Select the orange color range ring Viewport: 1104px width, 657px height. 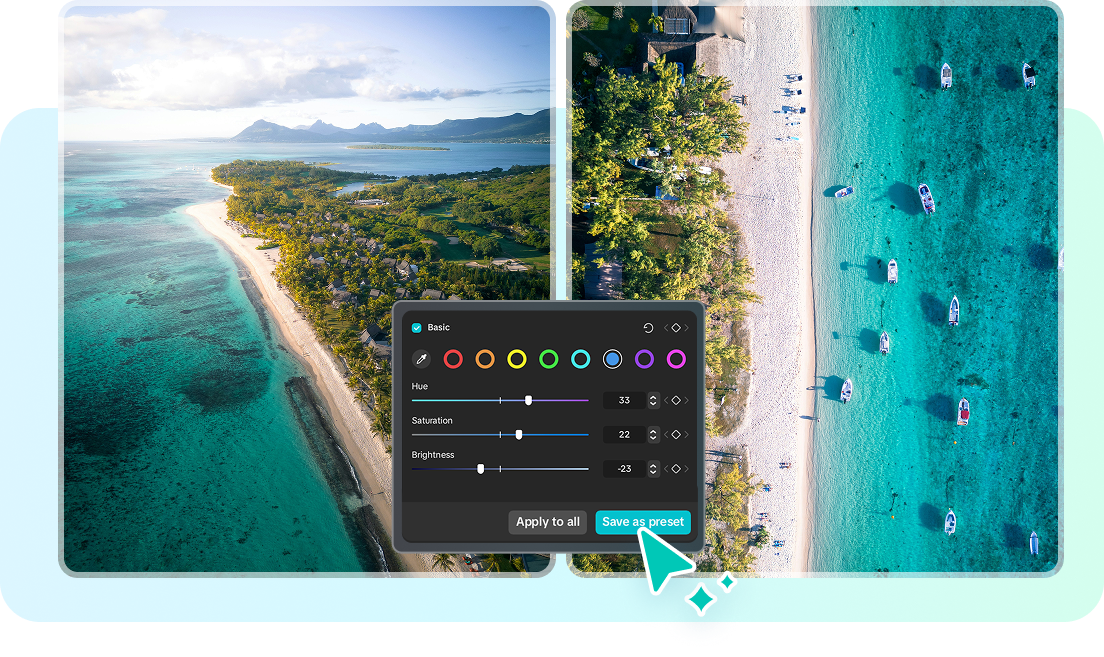(x=484, y=359)
